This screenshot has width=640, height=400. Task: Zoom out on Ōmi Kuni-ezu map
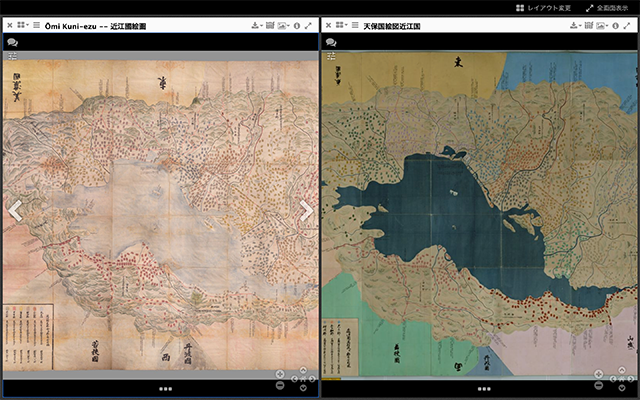[x=280, y=385]
